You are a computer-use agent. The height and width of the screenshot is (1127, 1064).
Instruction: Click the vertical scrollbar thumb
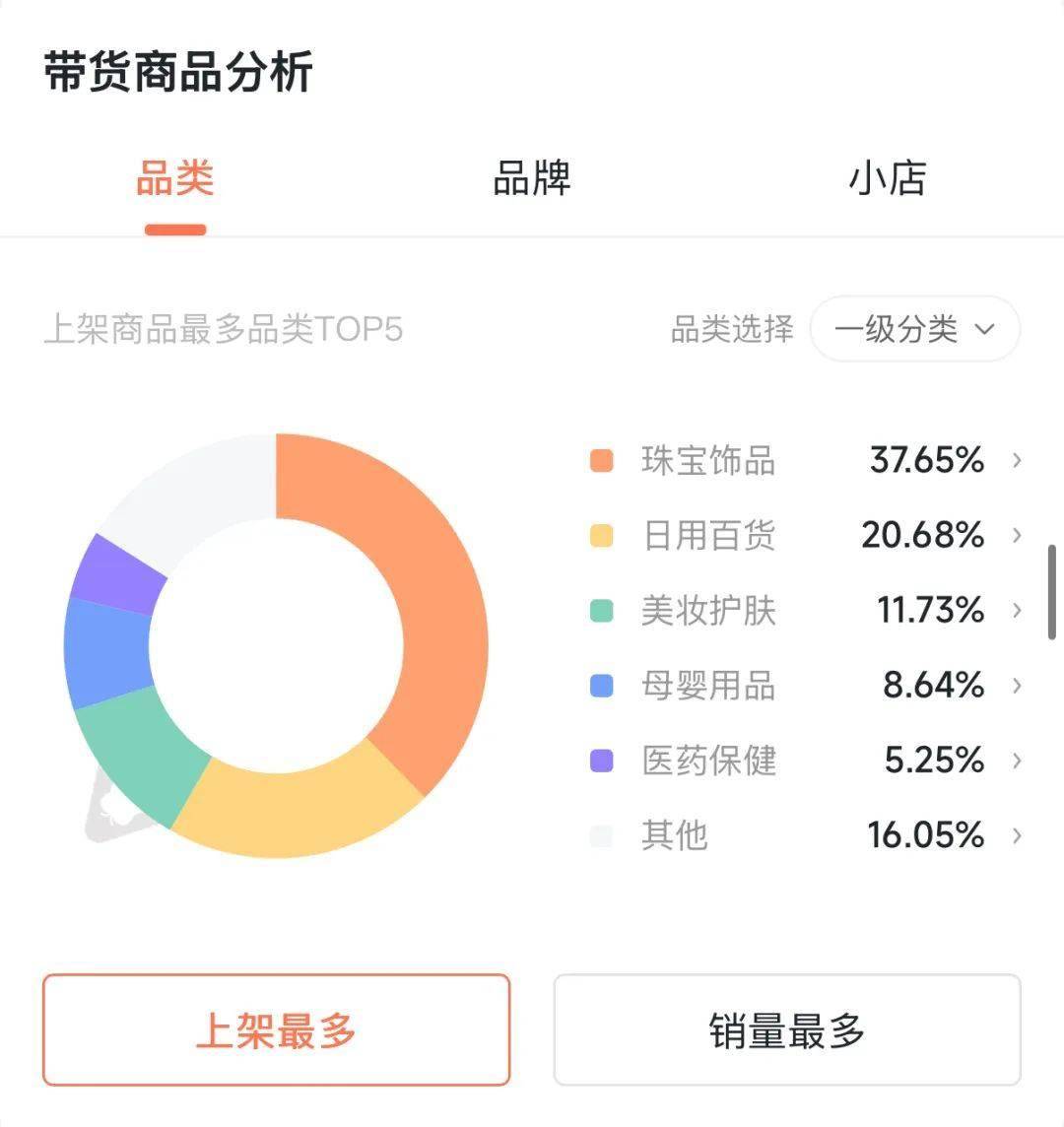tap(1052, 591)
